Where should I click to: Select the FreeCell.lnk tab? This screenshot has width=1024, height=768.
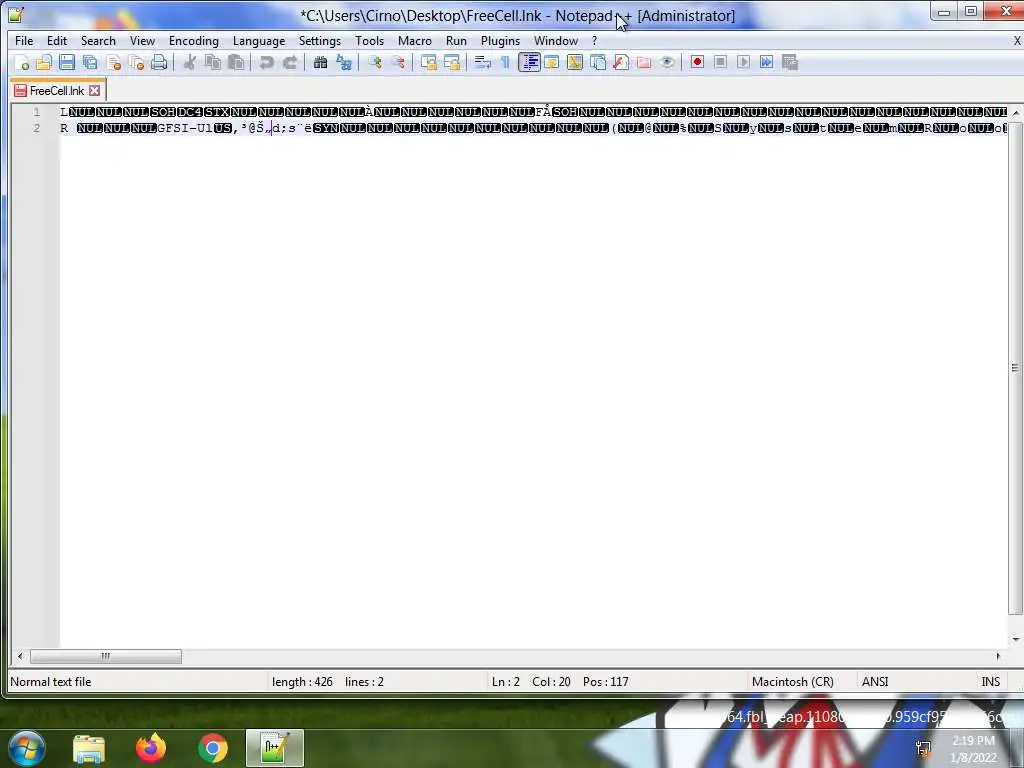[57, 91]
